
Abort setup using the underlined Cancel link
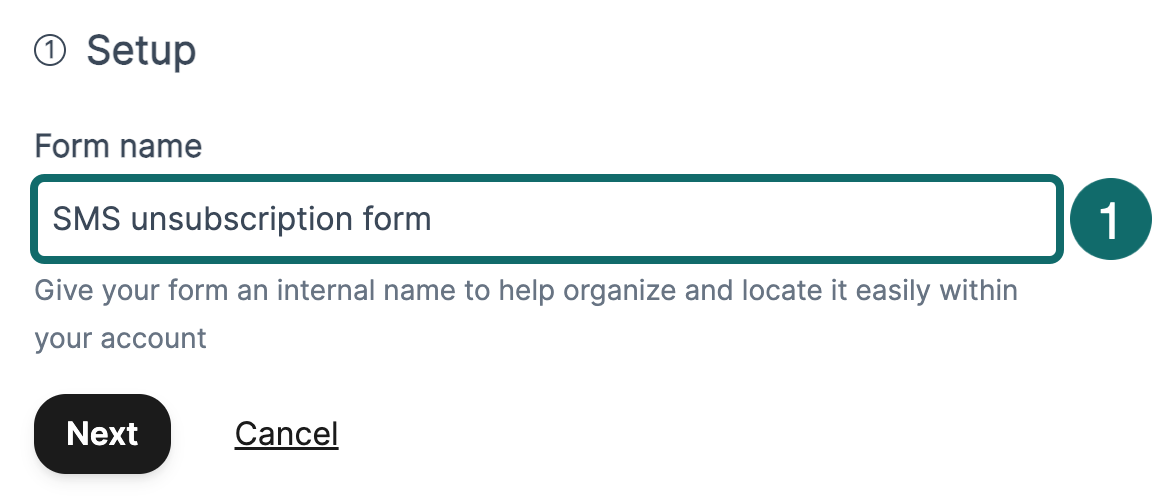tap(286, 434)
